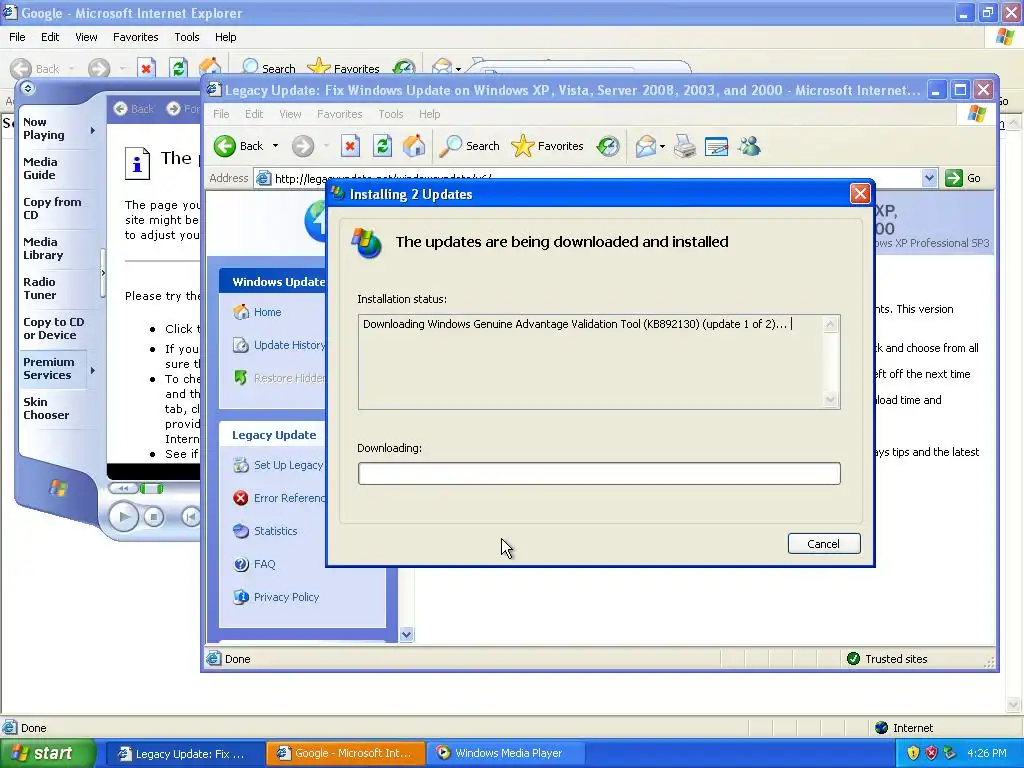The height and width of the screenshot is (768, 1024).
Task: Expand Now Playing arrow in Media Player
Action: tap(93, 130)
